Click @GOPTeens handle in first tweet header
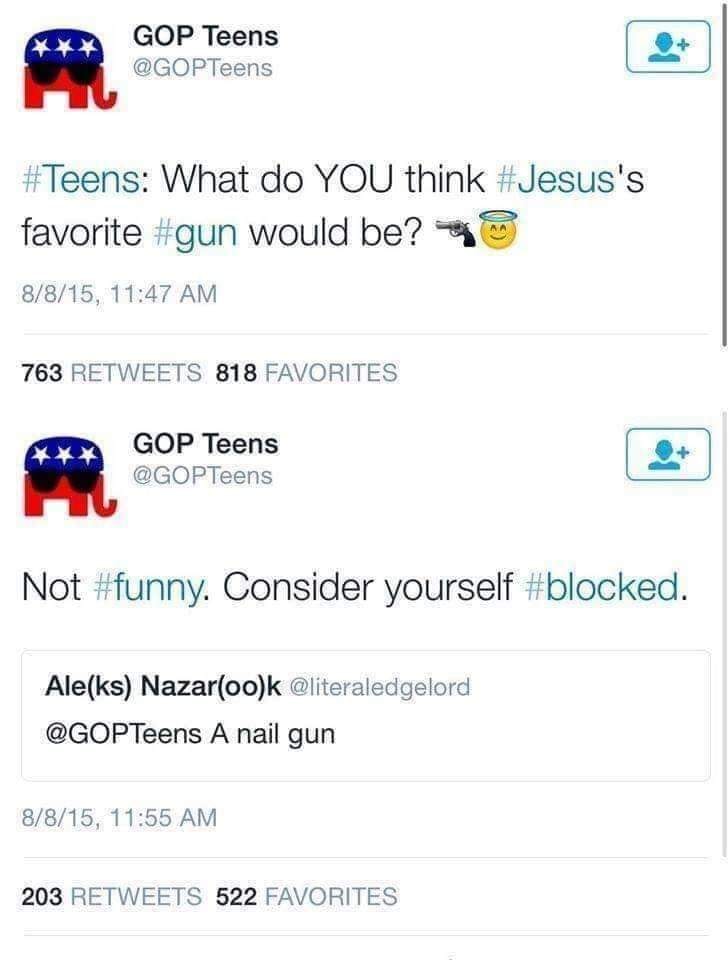 (x=203, y=68)
